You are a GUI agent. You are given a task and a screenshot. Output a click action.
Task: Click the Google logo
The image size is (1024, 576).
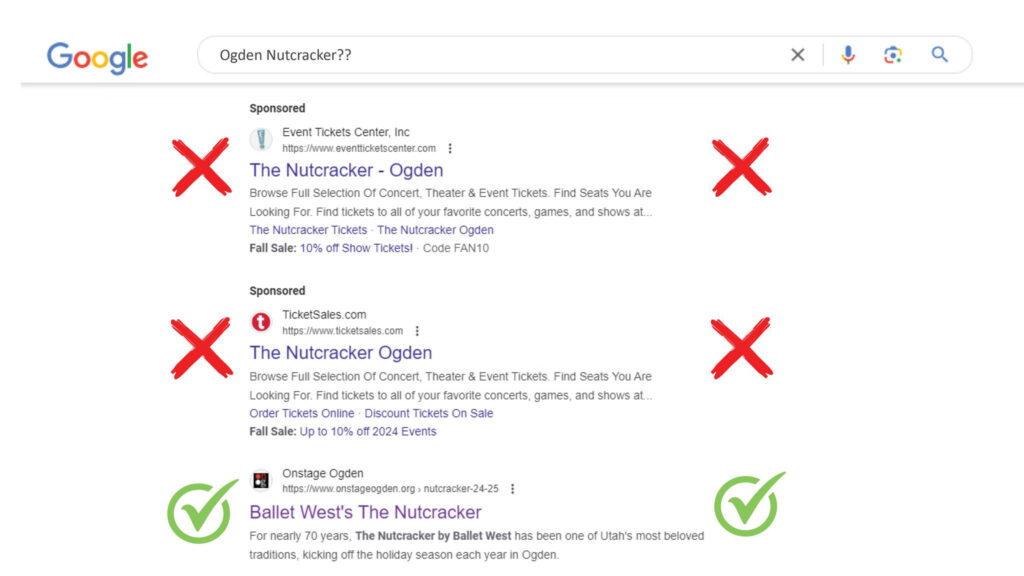(97, 58)
